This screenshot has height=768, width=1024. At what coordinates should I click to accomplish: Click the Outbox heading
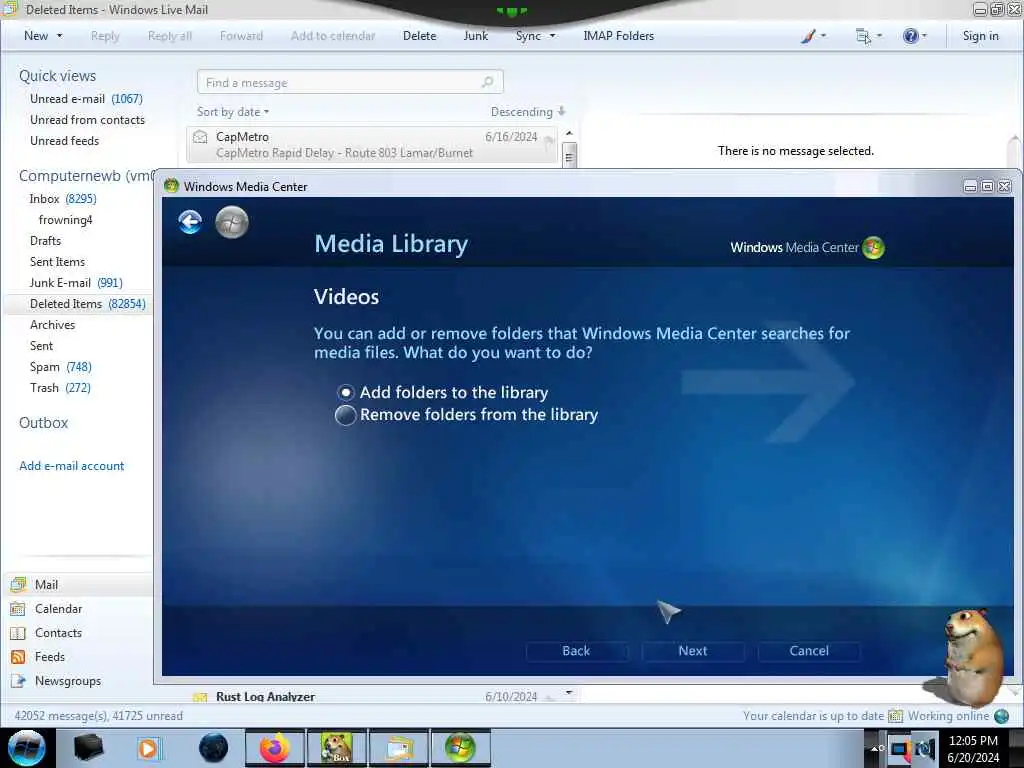click(x=43, y=423)
